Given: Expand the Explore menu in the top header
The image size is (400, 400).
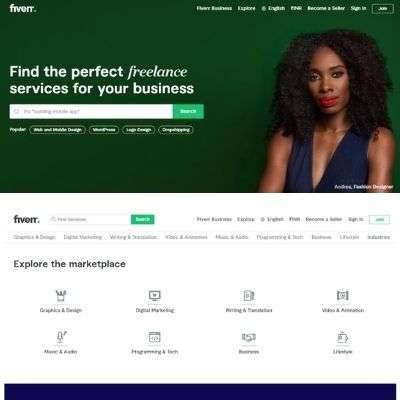Looking at the screenshot, I should (x=246, y=8).
